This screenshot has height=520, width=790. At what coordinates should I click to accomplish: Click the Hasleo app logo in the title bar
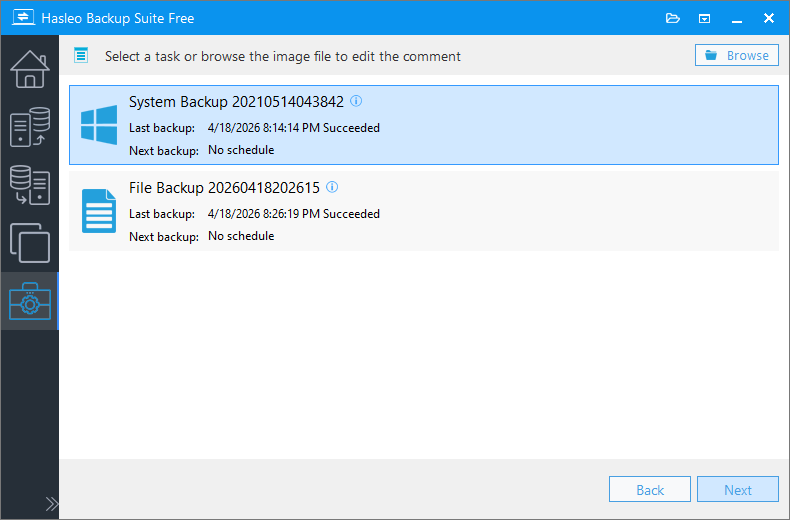(x=23, y=18)
